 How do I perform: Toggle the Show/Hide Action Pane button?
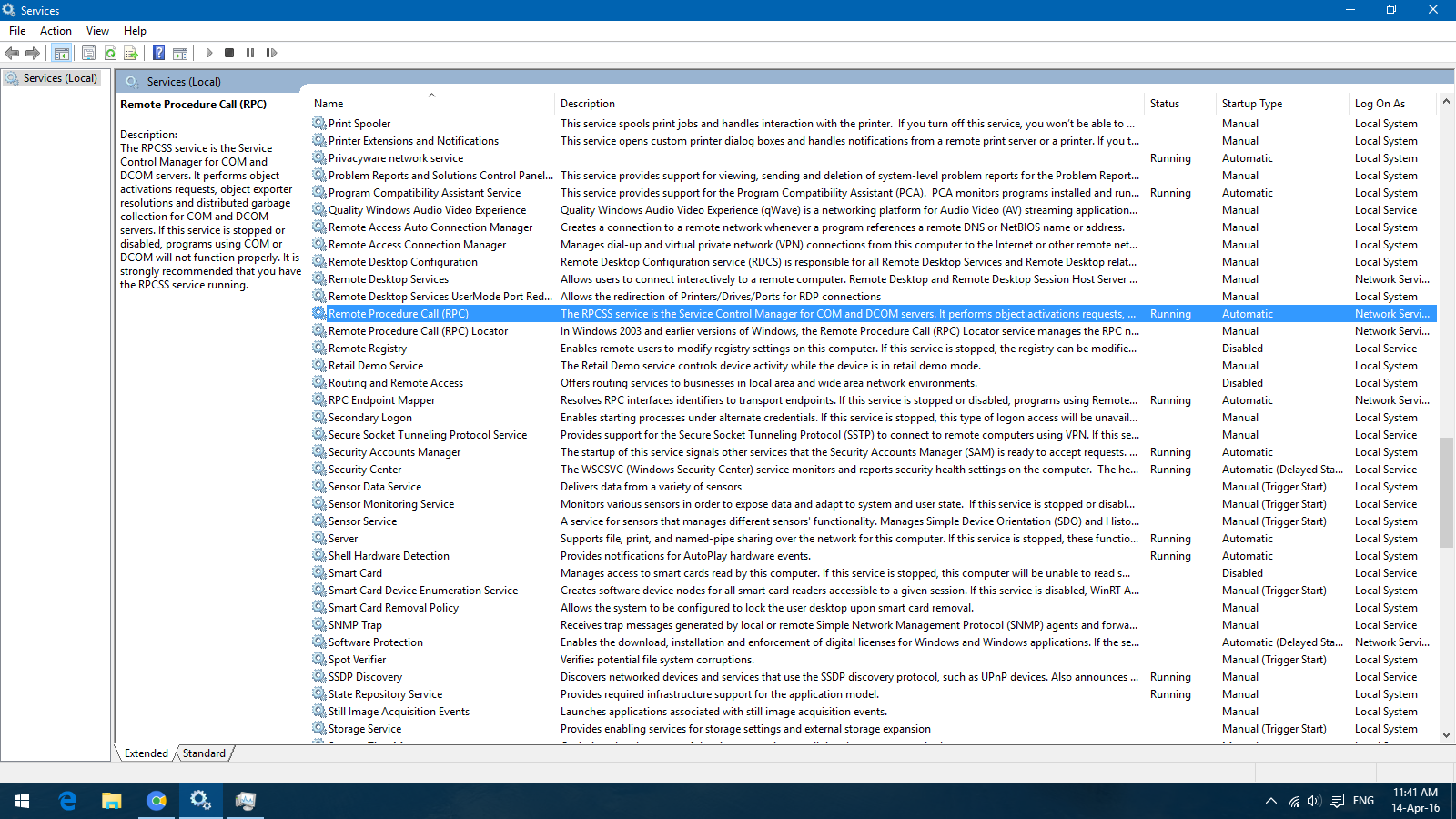click(180, 53)
